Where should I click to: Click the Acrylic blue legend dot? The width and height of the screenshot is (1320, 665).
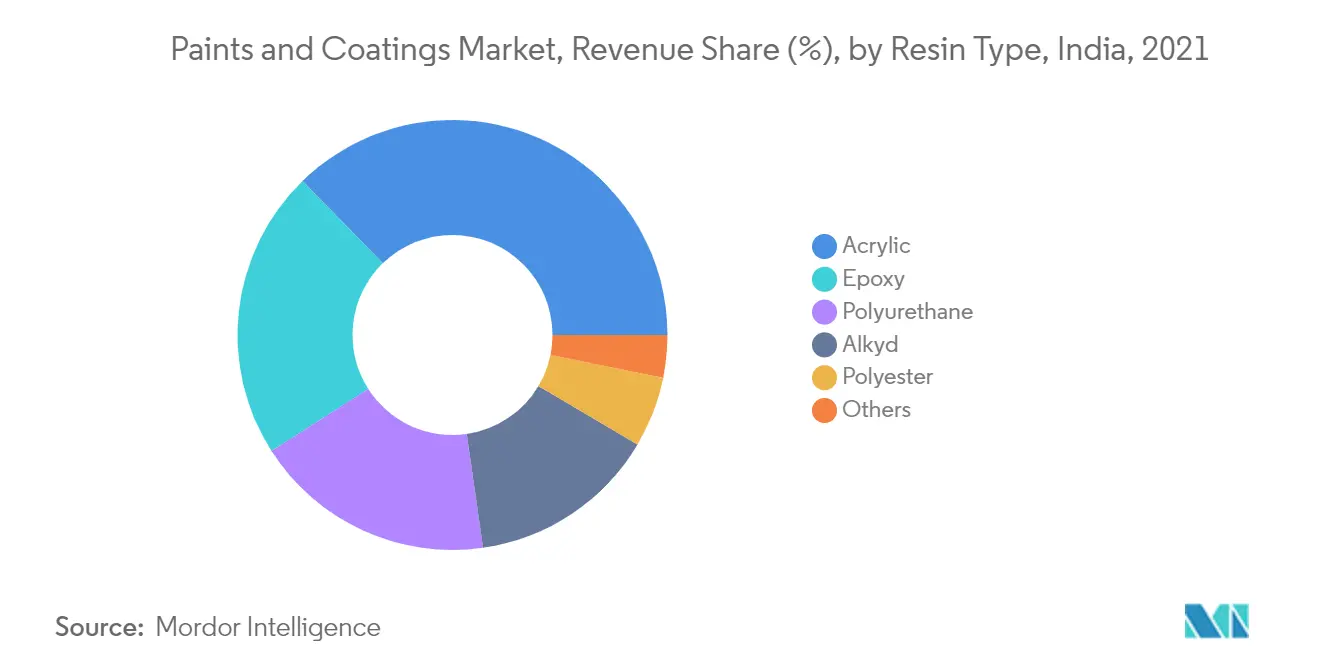[x=824, y=246]
